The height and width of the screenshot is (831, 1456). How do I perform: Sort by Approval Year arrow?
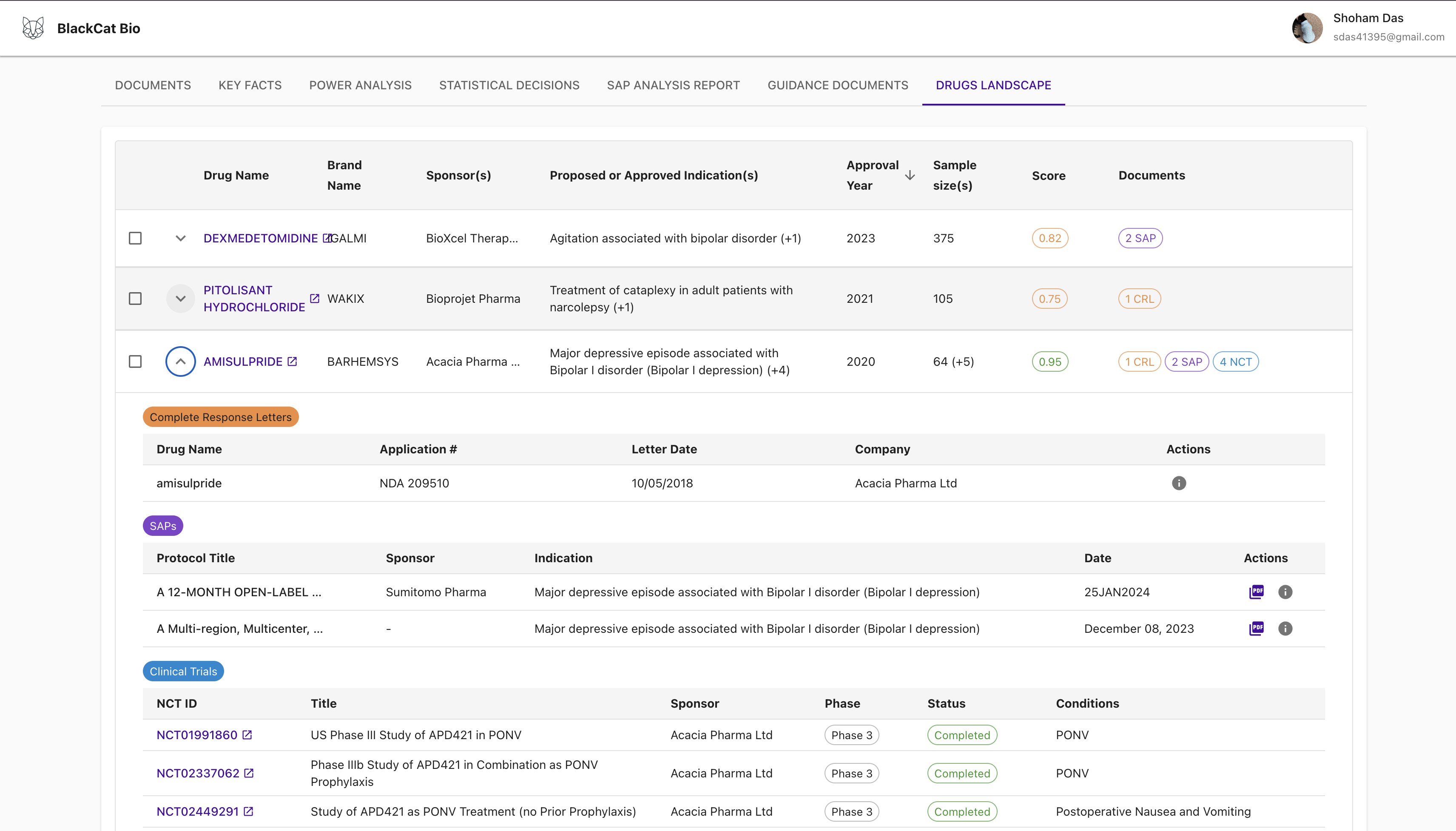[x=910, y=175]
